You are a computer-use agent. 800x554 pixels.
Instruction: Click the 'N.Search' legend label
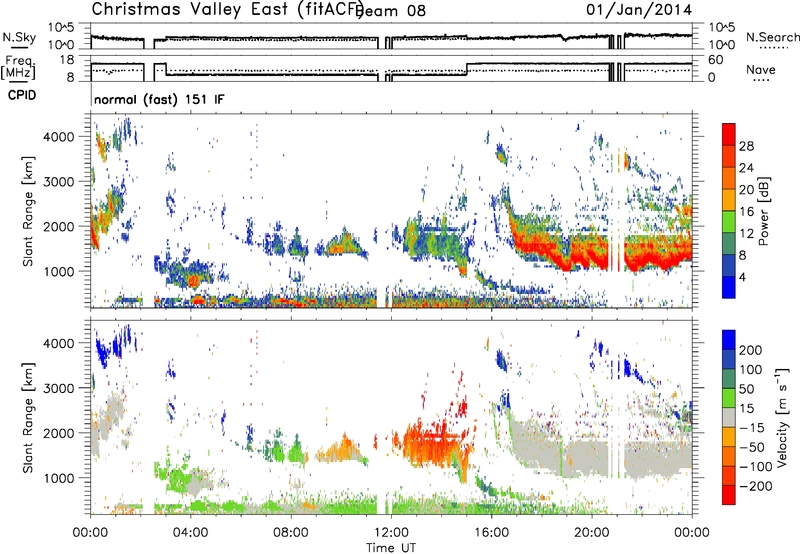point(772,37)
